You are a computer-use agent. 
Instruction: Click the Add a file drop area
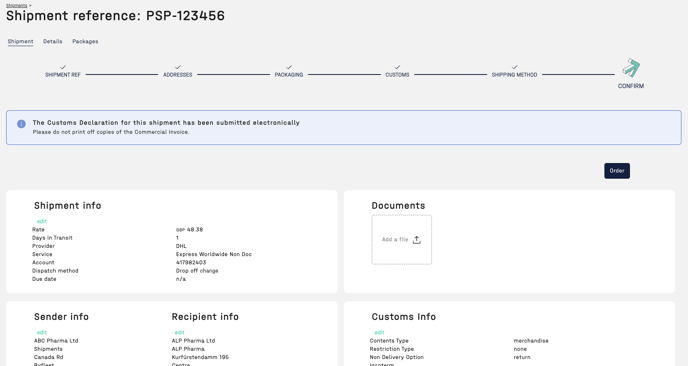[x=401, y=240]
